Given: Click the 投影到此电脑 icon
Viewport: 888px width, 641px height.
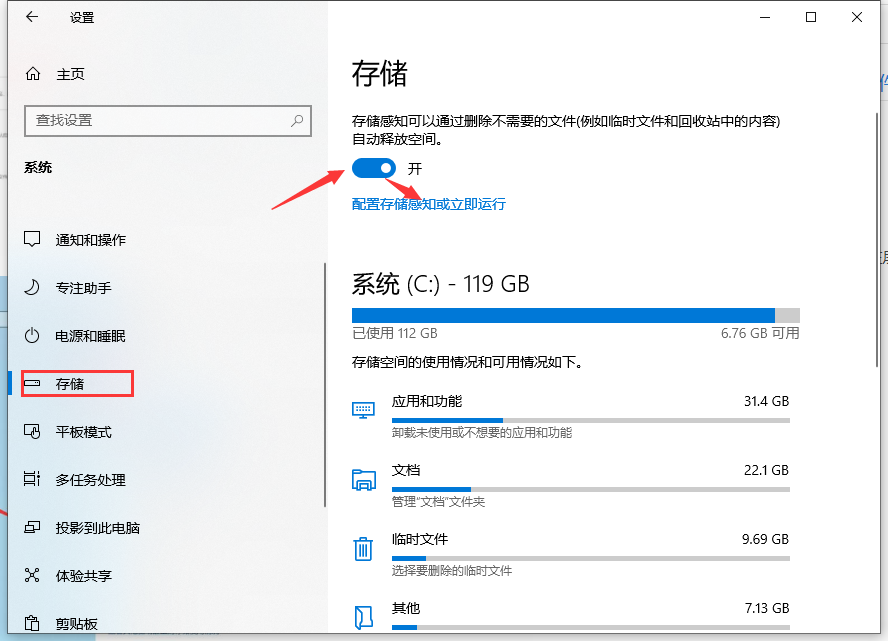Looking at the screenshot, I should pyautogui.click(x=33, y=528).
